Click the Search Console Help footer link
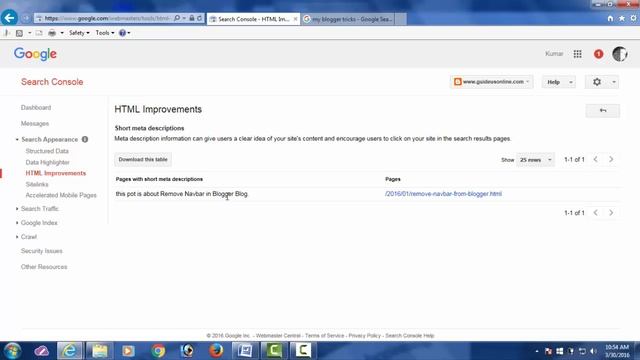The width and height of the screenshot is (640, 360). click(410, 336)
